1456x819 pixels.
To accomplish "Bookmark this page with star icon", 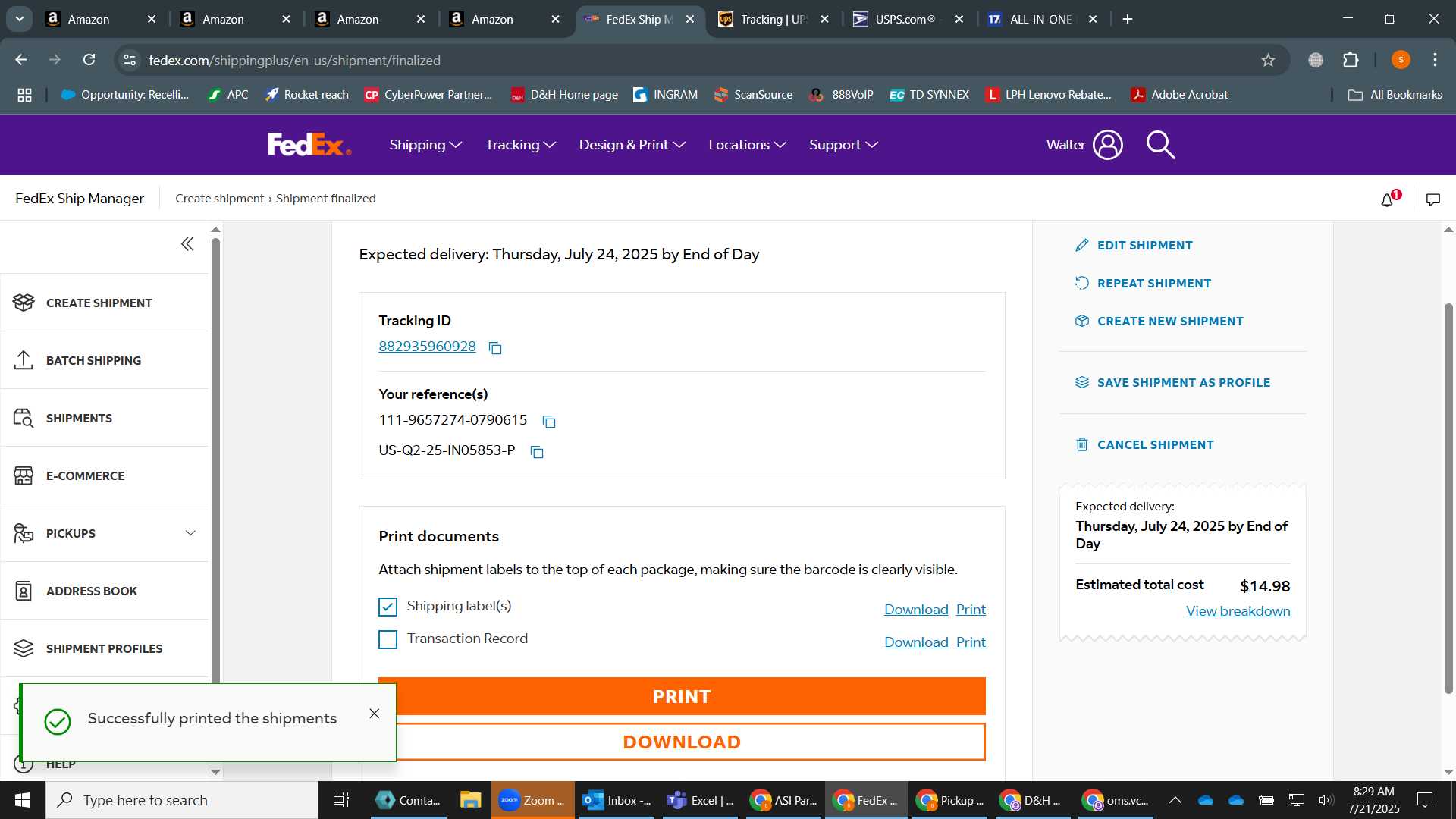I will [x=1268, y=60].
